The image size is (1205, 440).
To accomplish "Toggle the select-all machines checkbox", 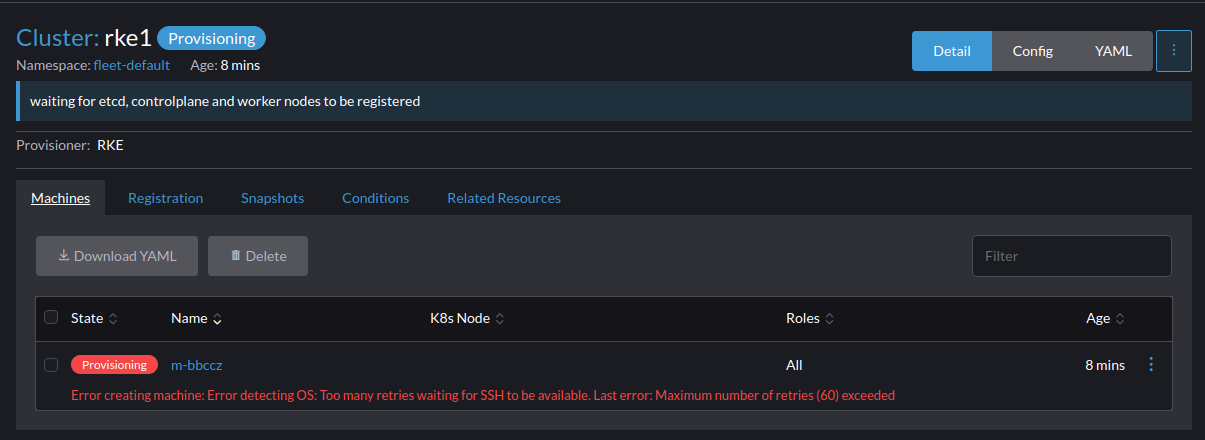I will (51, 318).
